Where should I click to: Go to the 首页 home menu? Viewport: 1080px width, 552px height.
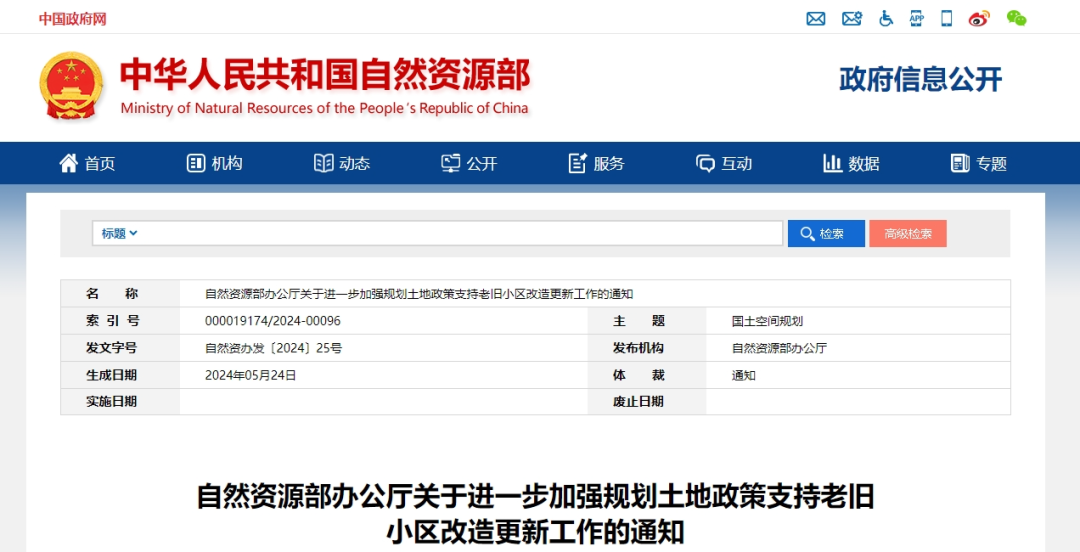click(87, 163)
